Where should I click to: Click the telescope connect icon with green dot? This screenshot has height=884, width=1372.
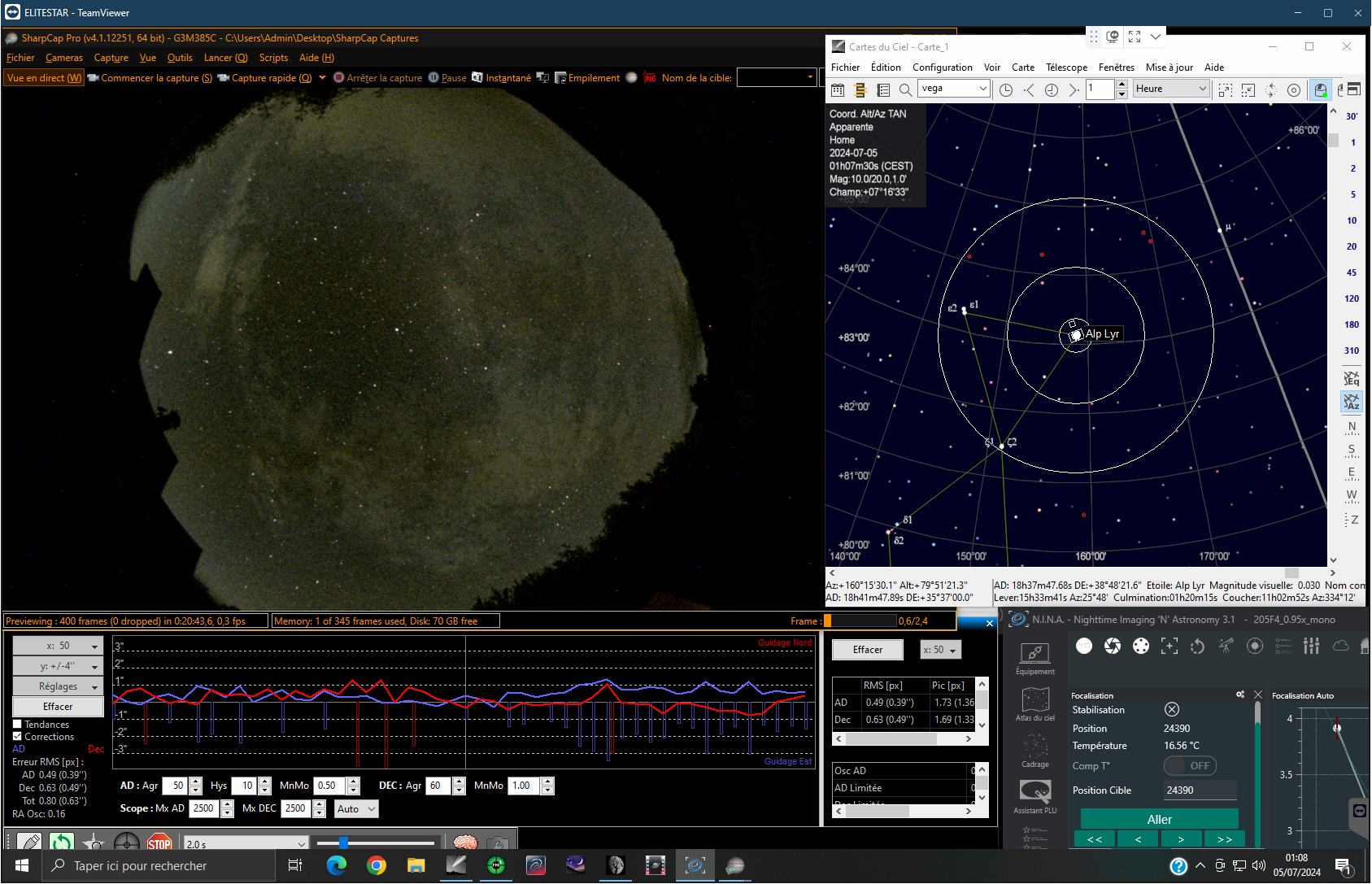coord(1321,89)
